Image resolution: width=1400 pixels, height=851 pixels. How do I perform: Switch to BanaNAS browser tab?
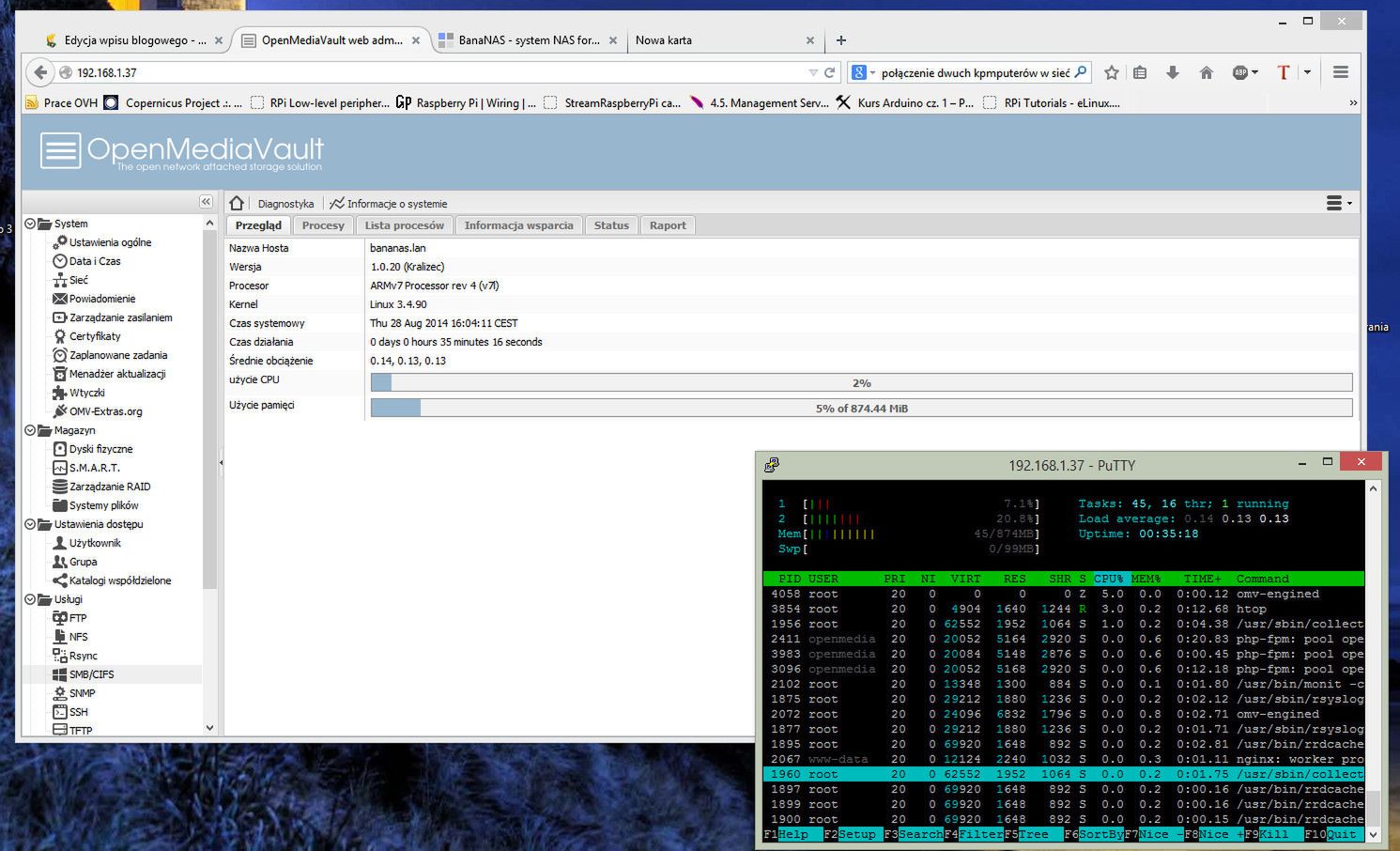[x=528, y=40]
